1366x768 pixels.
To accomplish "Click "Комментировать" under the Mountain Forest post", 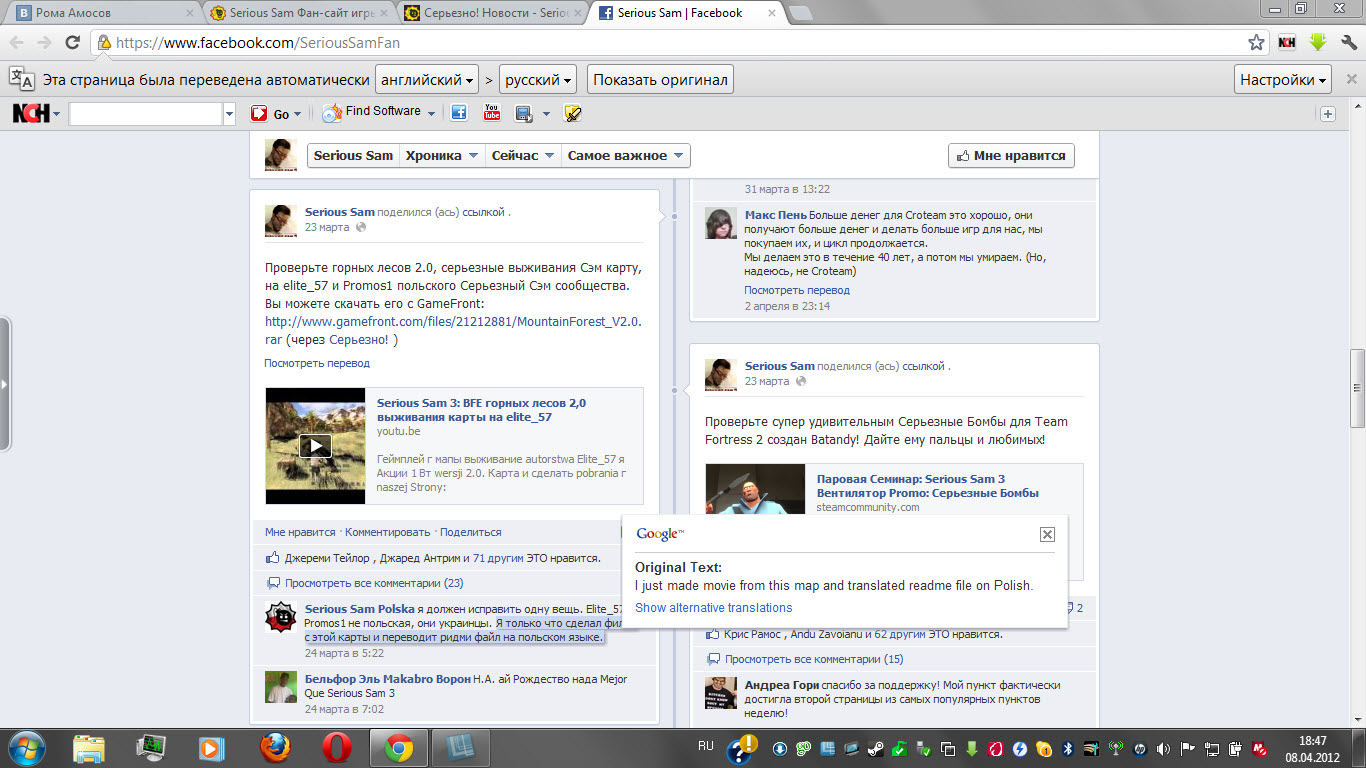I will [388, 532].
